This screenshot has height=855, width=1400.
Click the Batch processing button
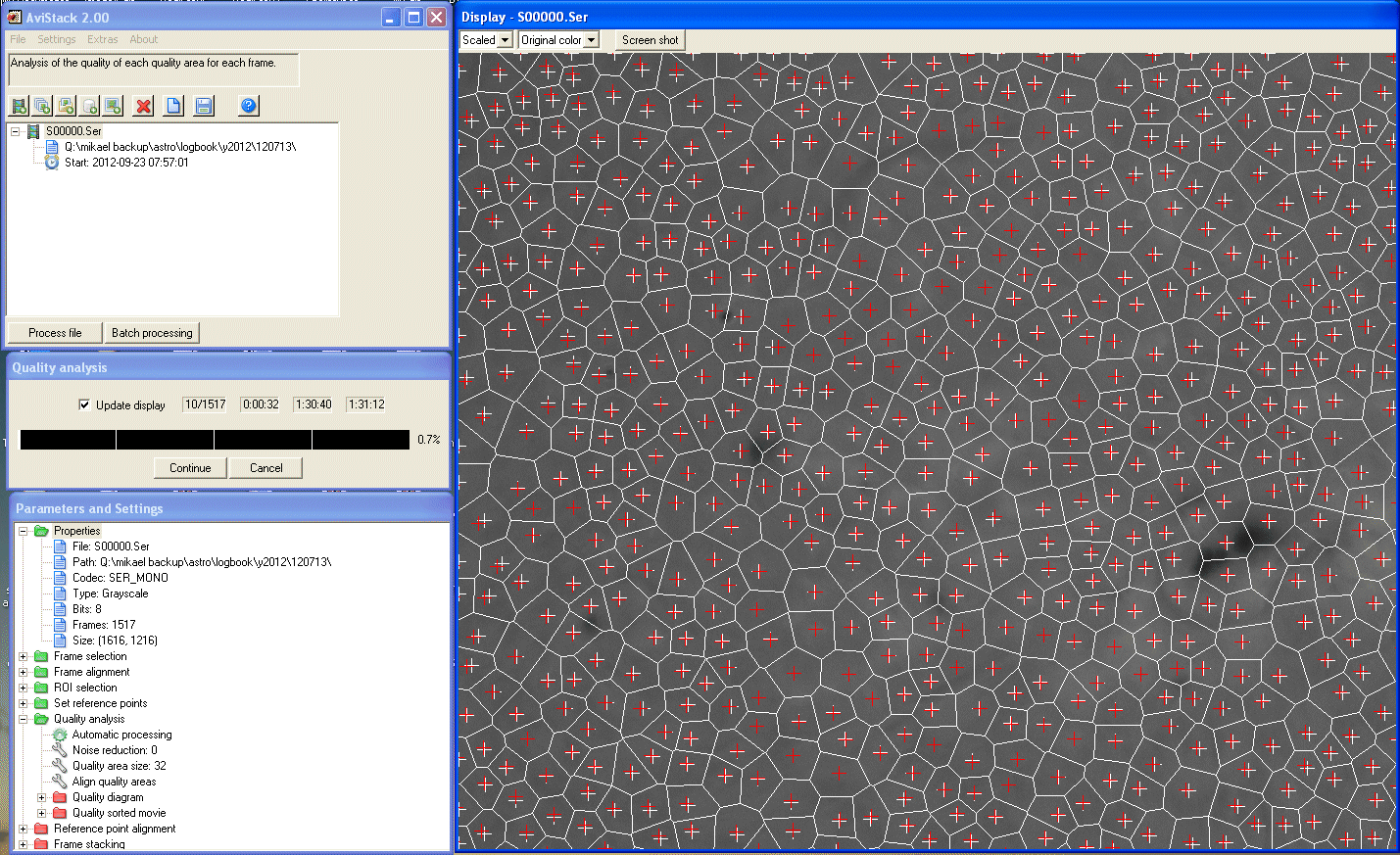(x=152, y=333)
